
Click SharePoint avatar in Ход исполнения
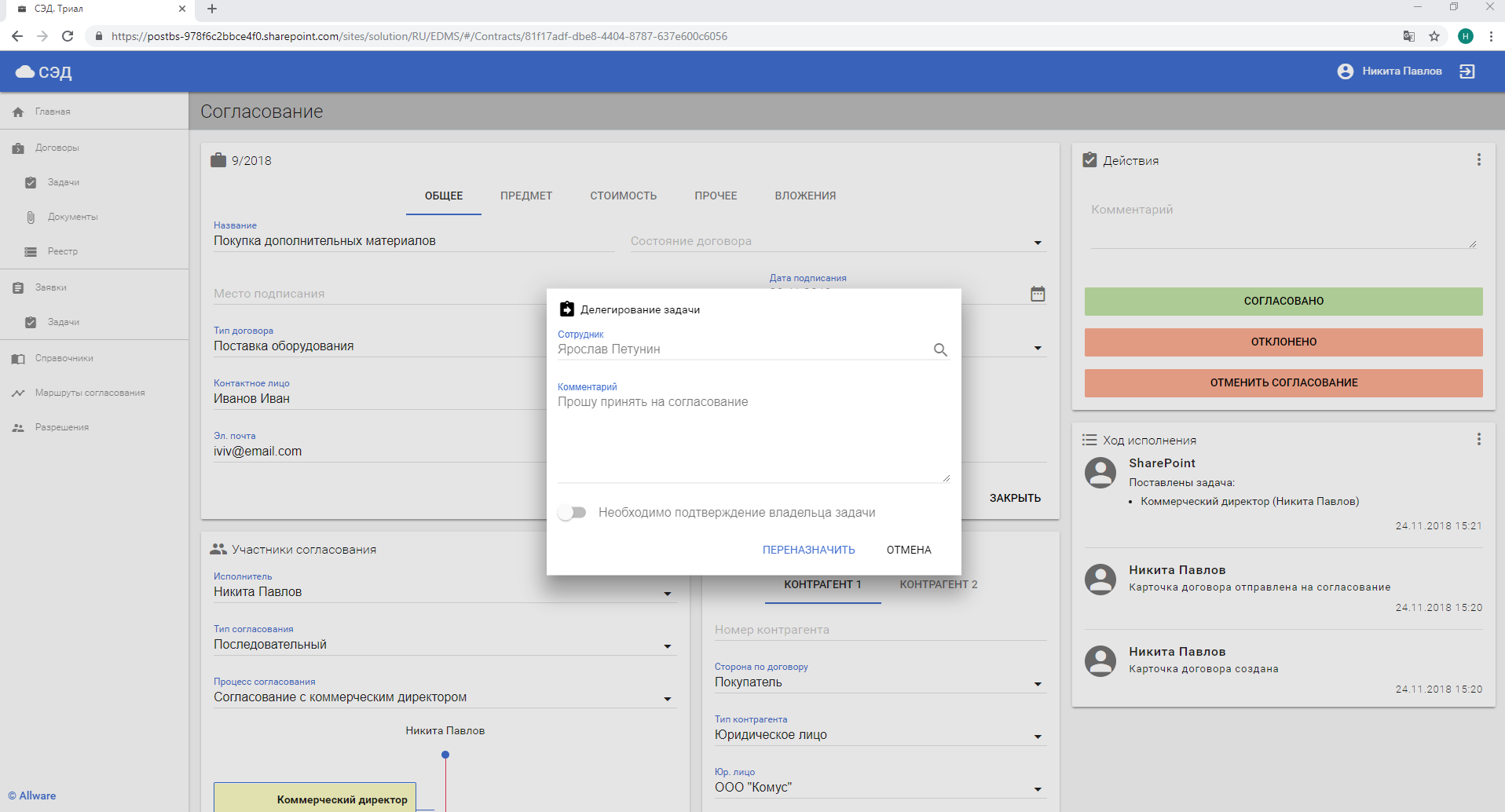[x=1100, y=473]
